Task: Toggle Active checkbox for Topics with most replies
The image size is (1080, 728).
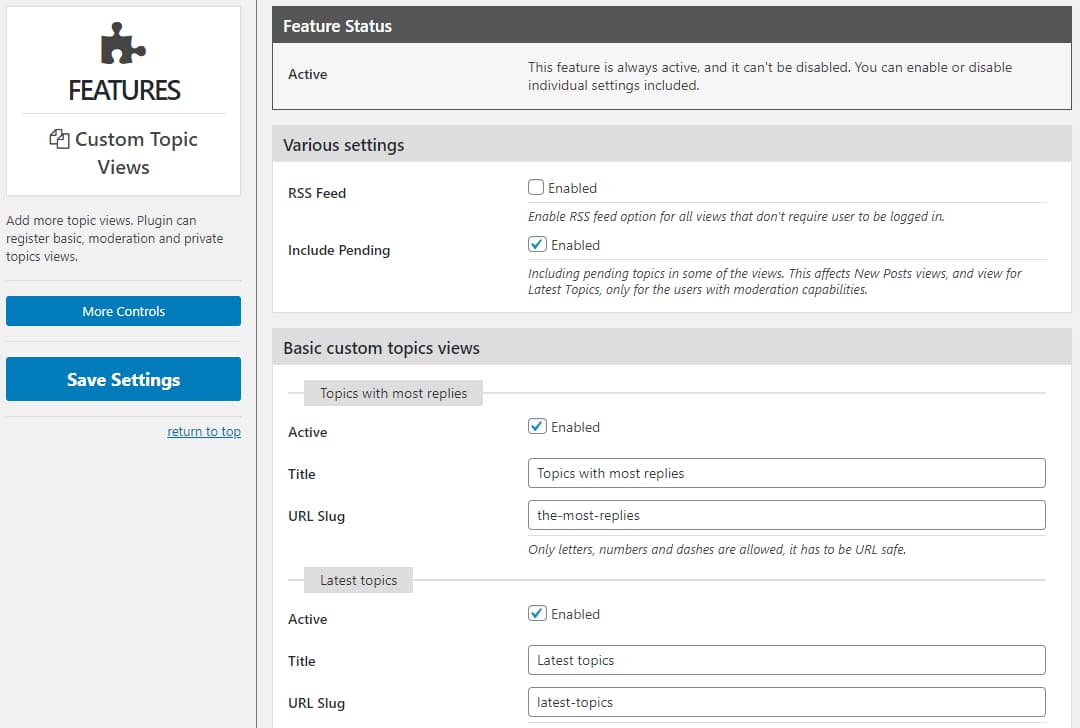Action: click(537, 426)
